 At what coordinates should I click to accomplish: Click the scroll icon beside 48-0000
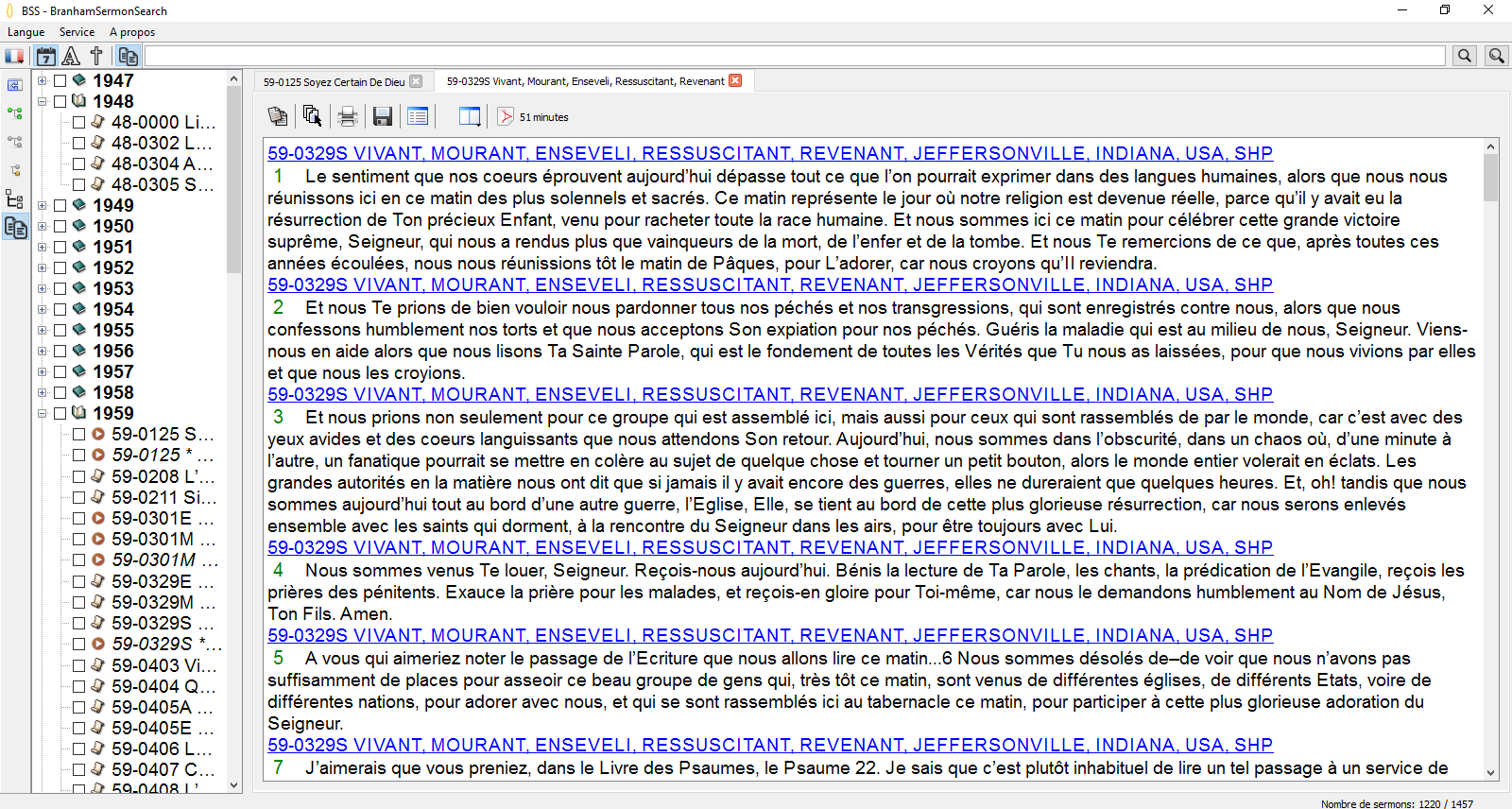coord(97,121)
